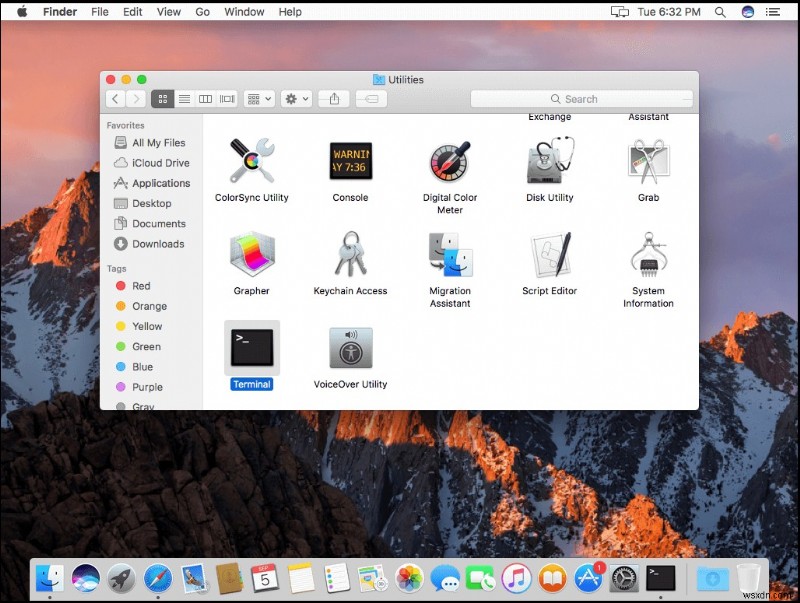The height and width of the screenshot is (603, 800).
Task: Enable cover flow view
Action: pyautogui.click(x=226, y=98)
